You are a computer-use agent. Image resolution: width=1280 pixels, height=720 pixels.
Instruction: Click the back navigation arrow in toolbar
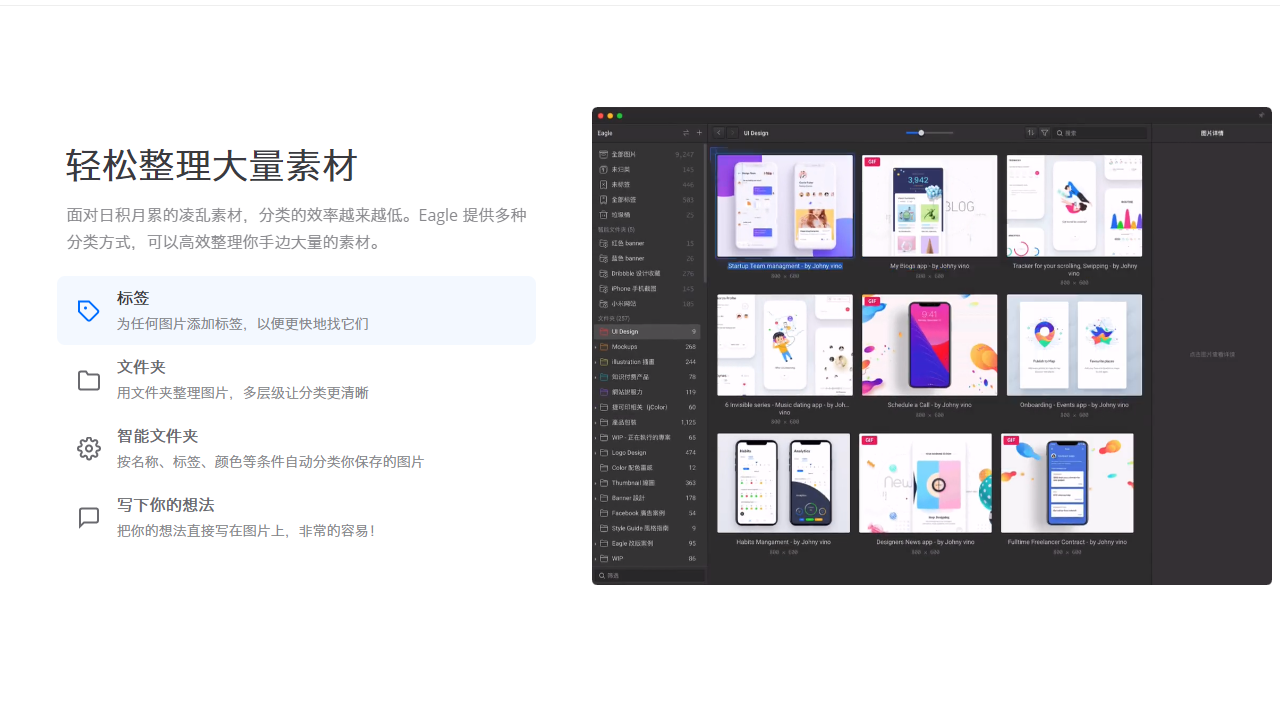718,132
